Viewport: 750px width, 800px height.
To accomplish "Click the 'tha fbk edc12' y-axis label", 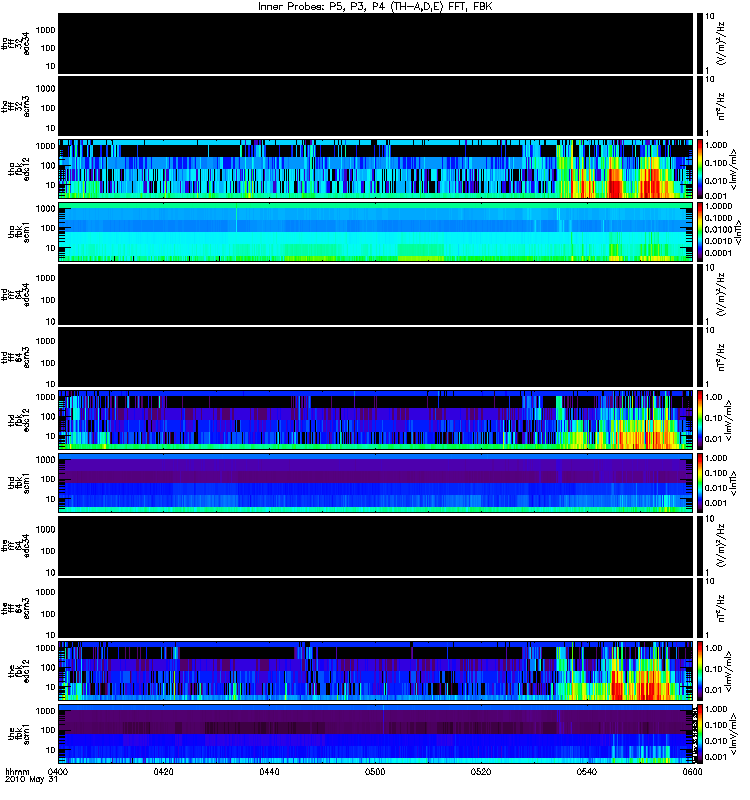I will (x=19, y=169).
